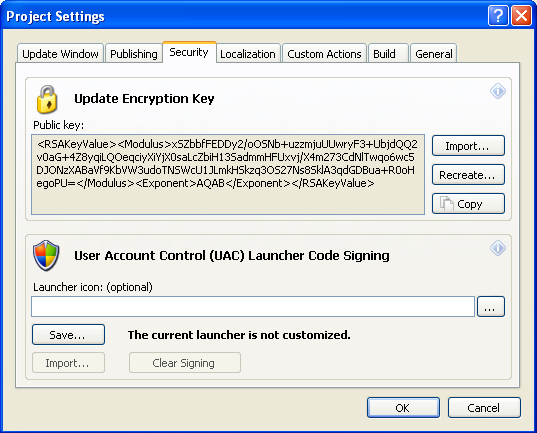This screenshot has width=537, height=433.
Task: Open the Update Window tab
Action: (x=60, y=54)
